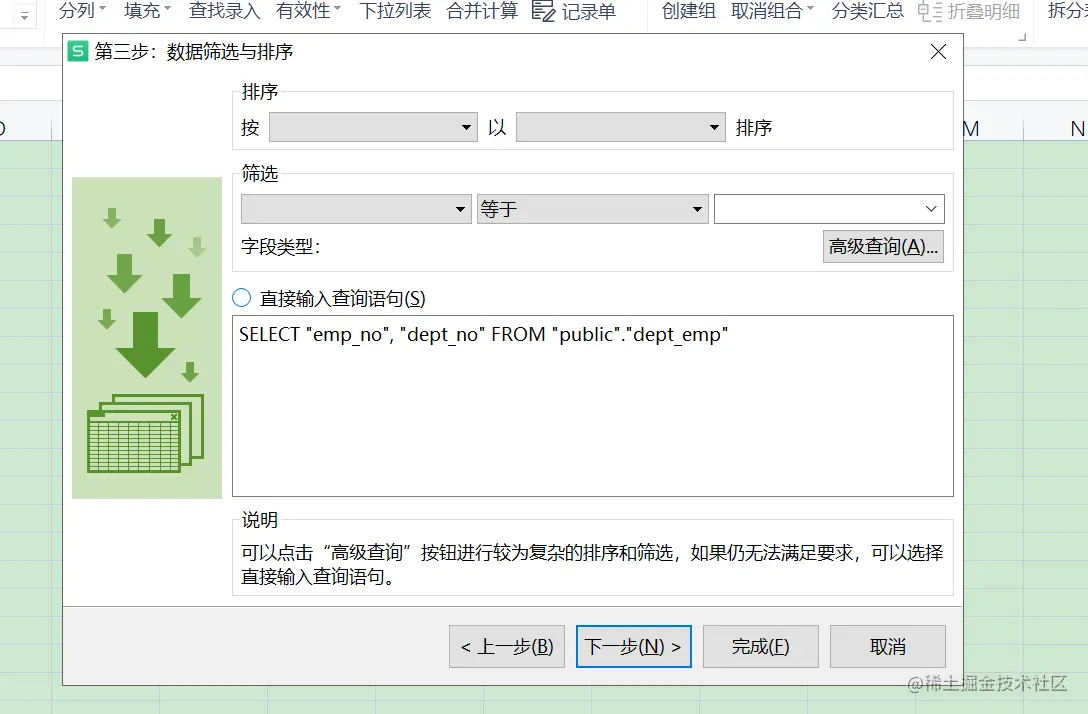Select column M header in spreadsheet
Image resolution: width=1088 pixels, height=714 pixels.
coord(993,128)
